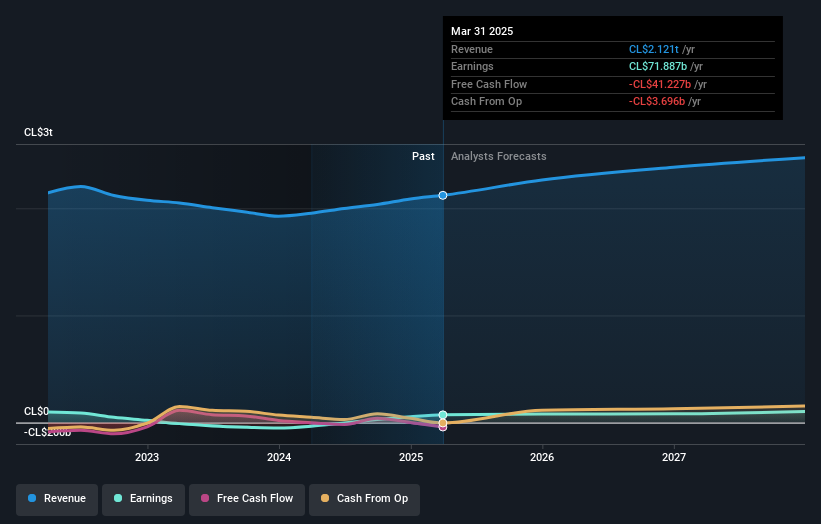Viewport: 821px width, 524px height.
Task: Click the CL$2.121t revenue value in tooltip
Action: click(x=653, y=49)
